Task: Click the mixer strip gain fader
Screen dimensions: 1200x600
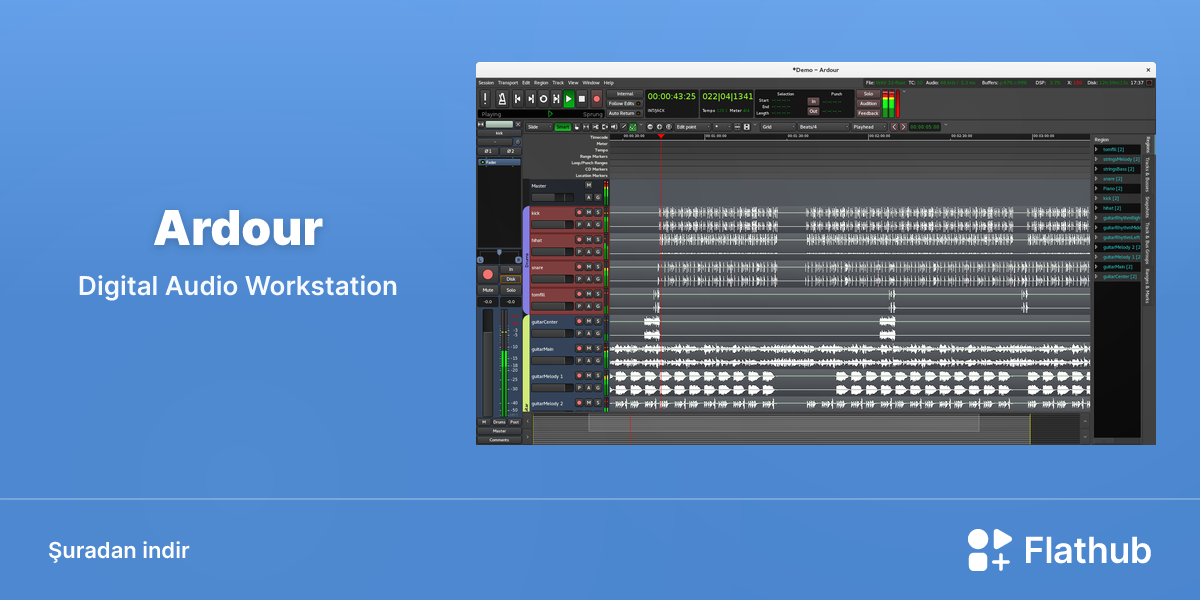Action: [x=488, y=362]
